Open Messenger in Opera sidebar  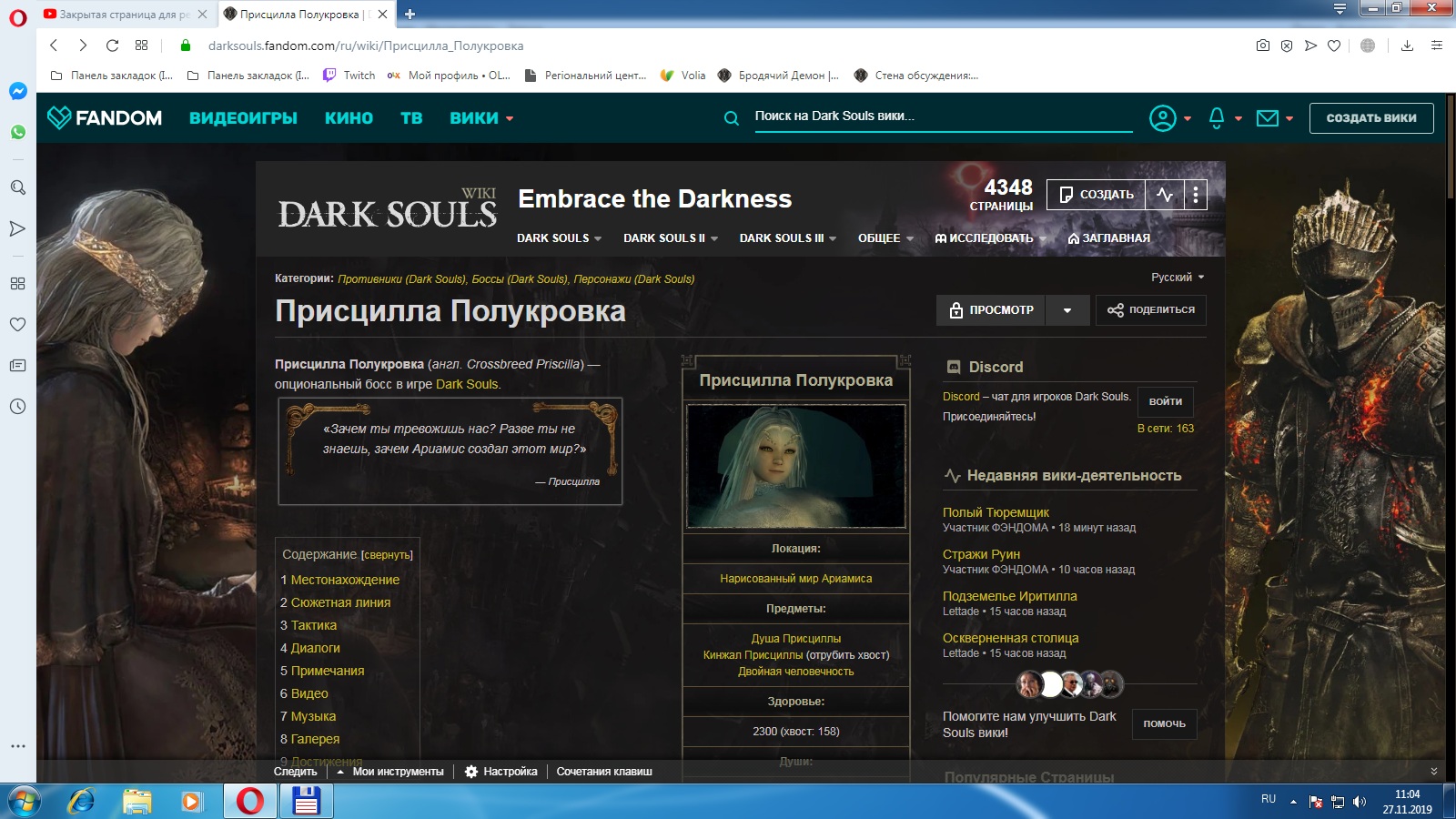pyautogui.click(x=17, y=91)
